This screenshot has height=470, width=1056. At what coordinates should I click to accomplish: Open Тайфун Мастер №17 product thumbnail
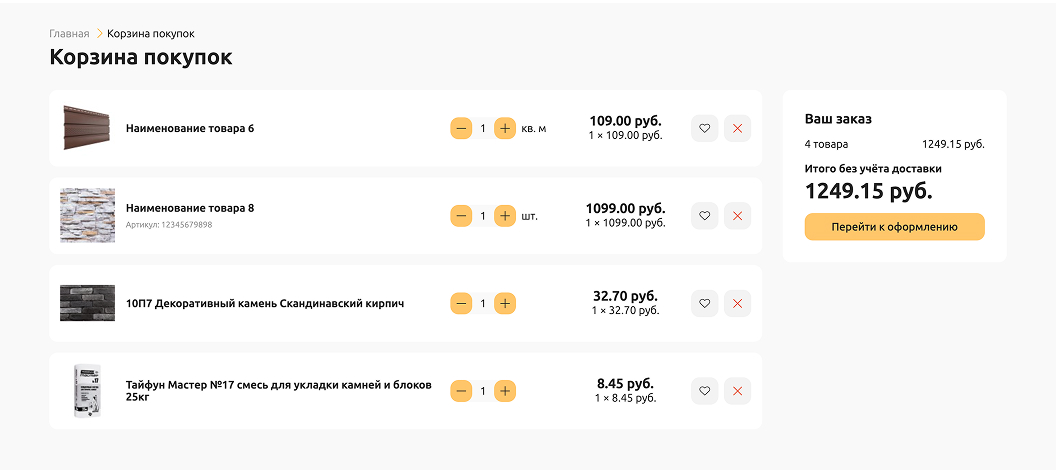click(x=87, y=391)
